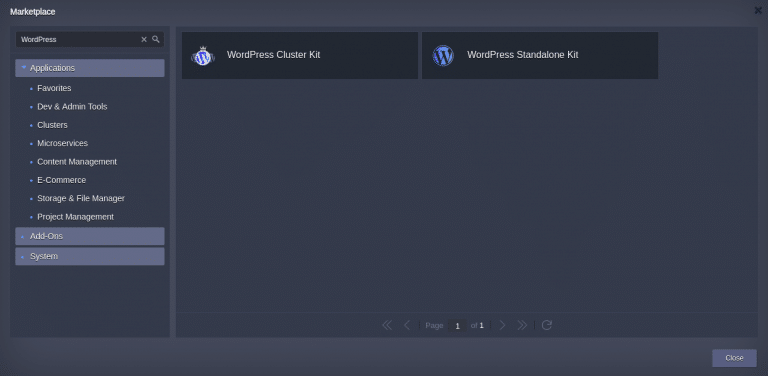
Task: Go to the previous page
Action: (407, 325)
